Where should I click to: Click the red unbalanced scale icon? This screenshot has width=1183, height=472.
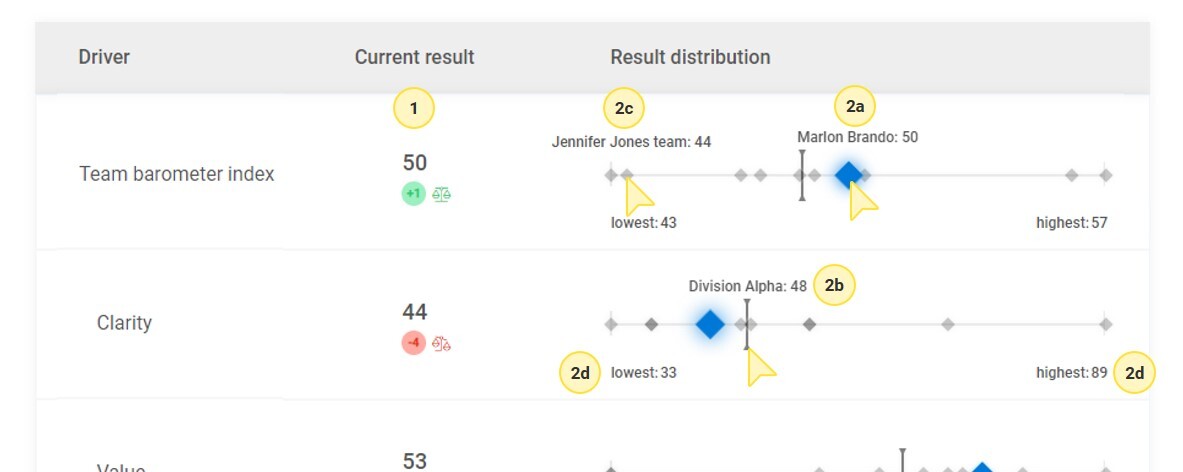point(441,343)
